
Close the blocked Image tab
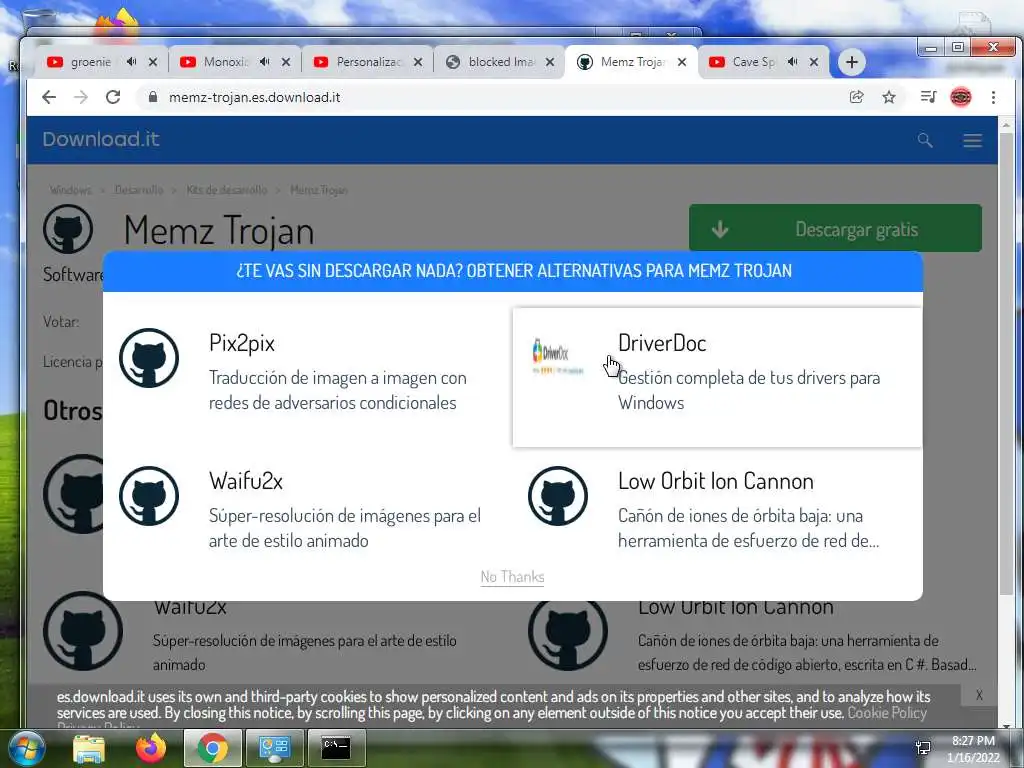(550, 62)
